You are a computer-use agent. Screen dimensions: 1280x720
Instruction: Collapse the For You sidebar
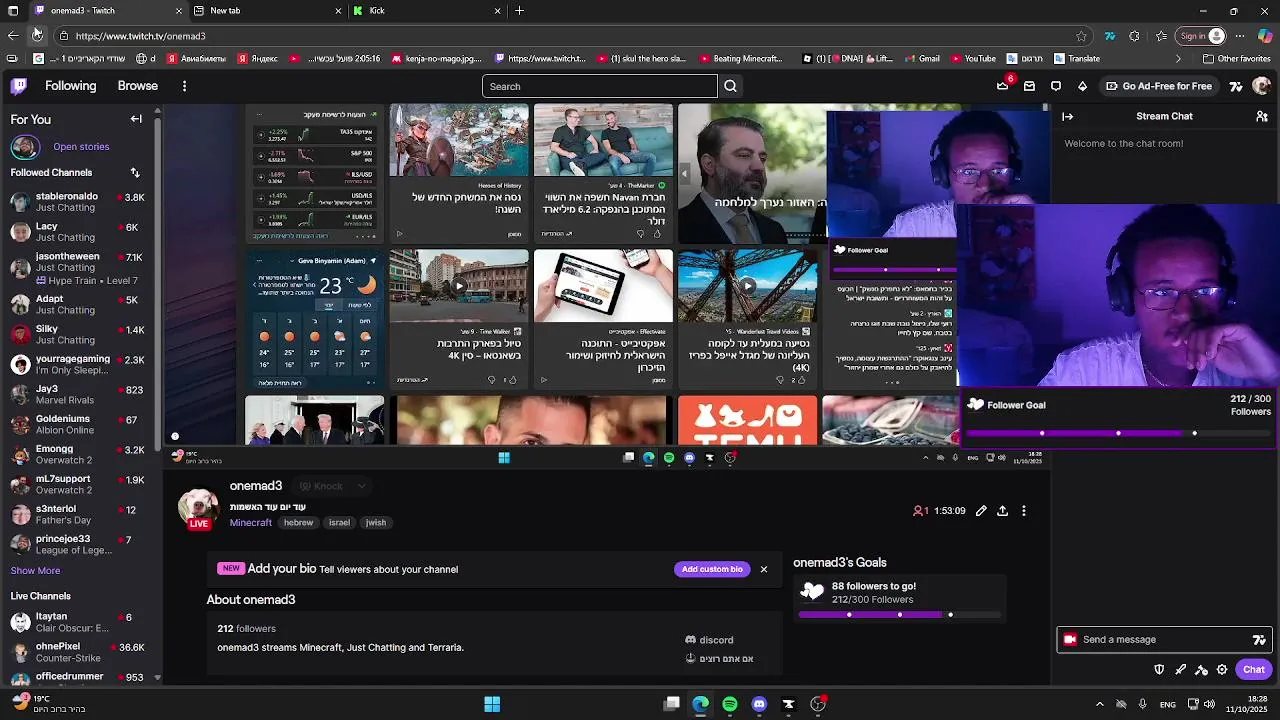tap(136, 119)
